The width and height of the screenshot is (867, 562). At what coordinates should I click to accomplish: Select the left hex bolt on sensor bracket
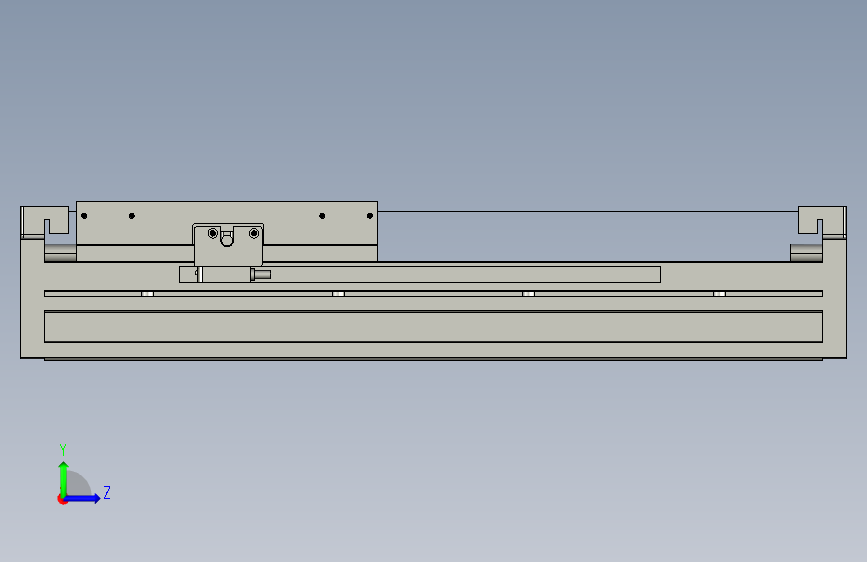pos(213,233)
